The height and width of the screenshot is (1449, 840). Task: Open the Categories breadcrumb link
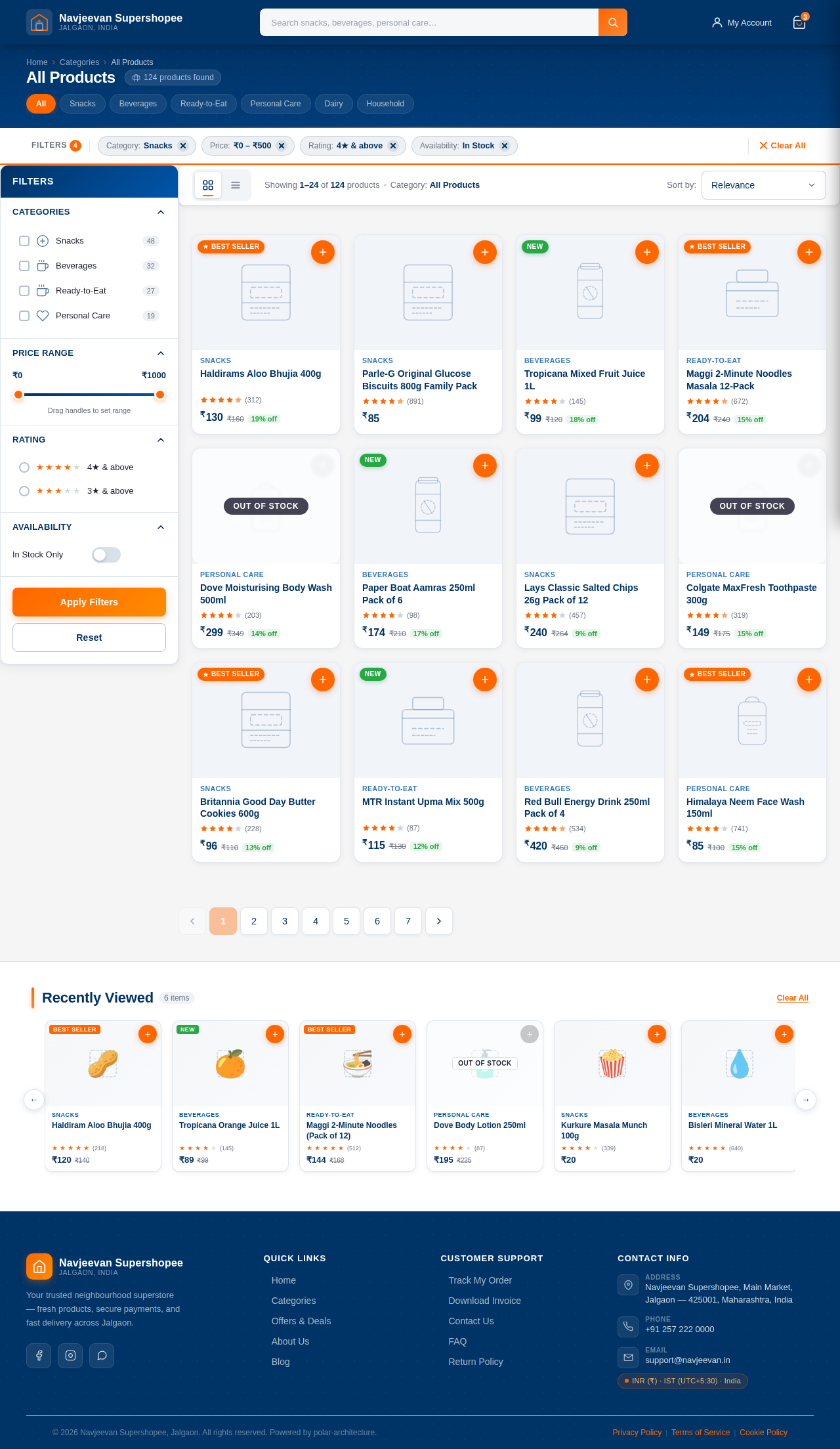tap(79, 62)
